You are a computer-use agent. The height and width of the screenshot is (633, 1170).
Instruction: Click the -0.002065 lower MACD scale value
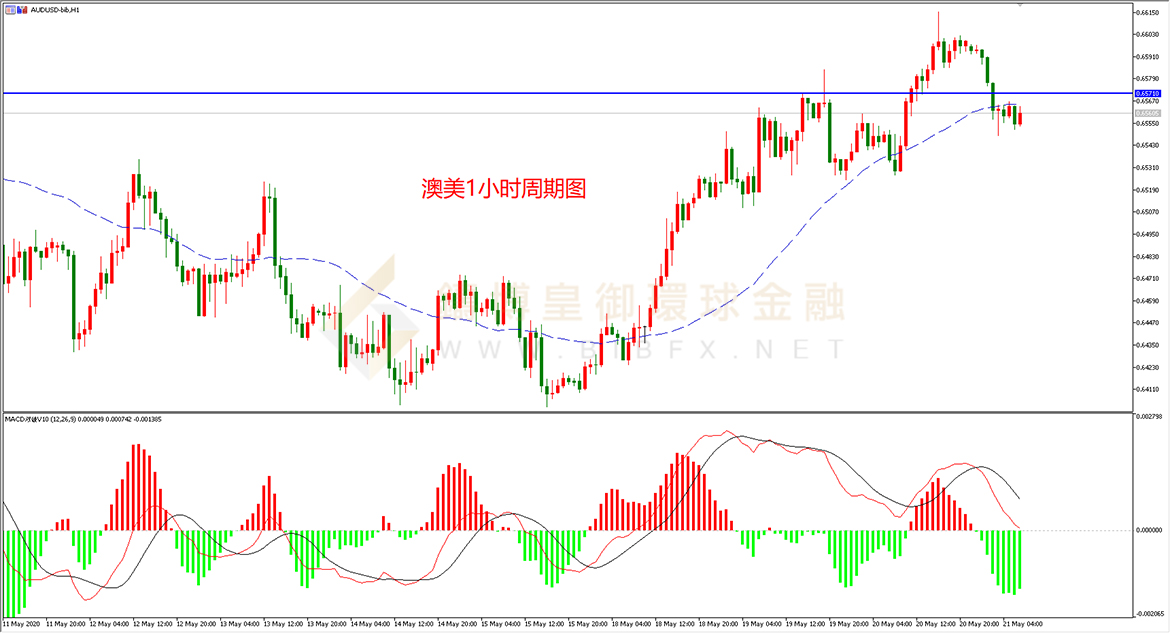[x=1148, y=614]
